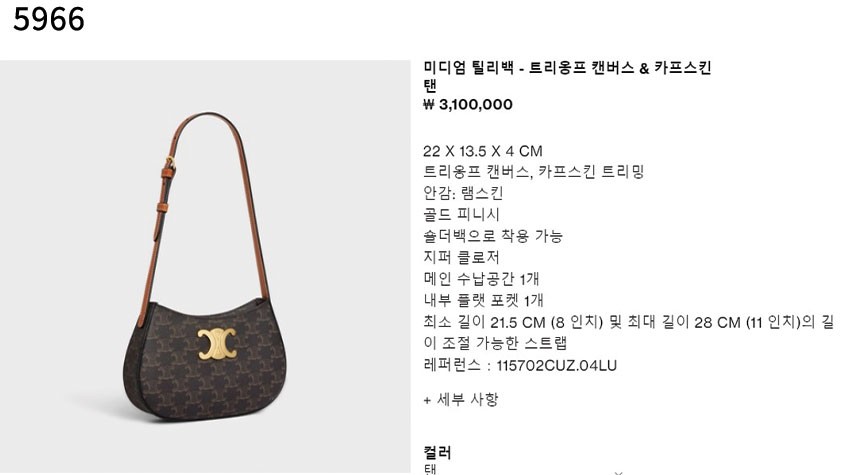Click the 트리옹프 캔버스, 카프스킨 트리밍 material line
860x475 pixels.
(x=534, y=172)
